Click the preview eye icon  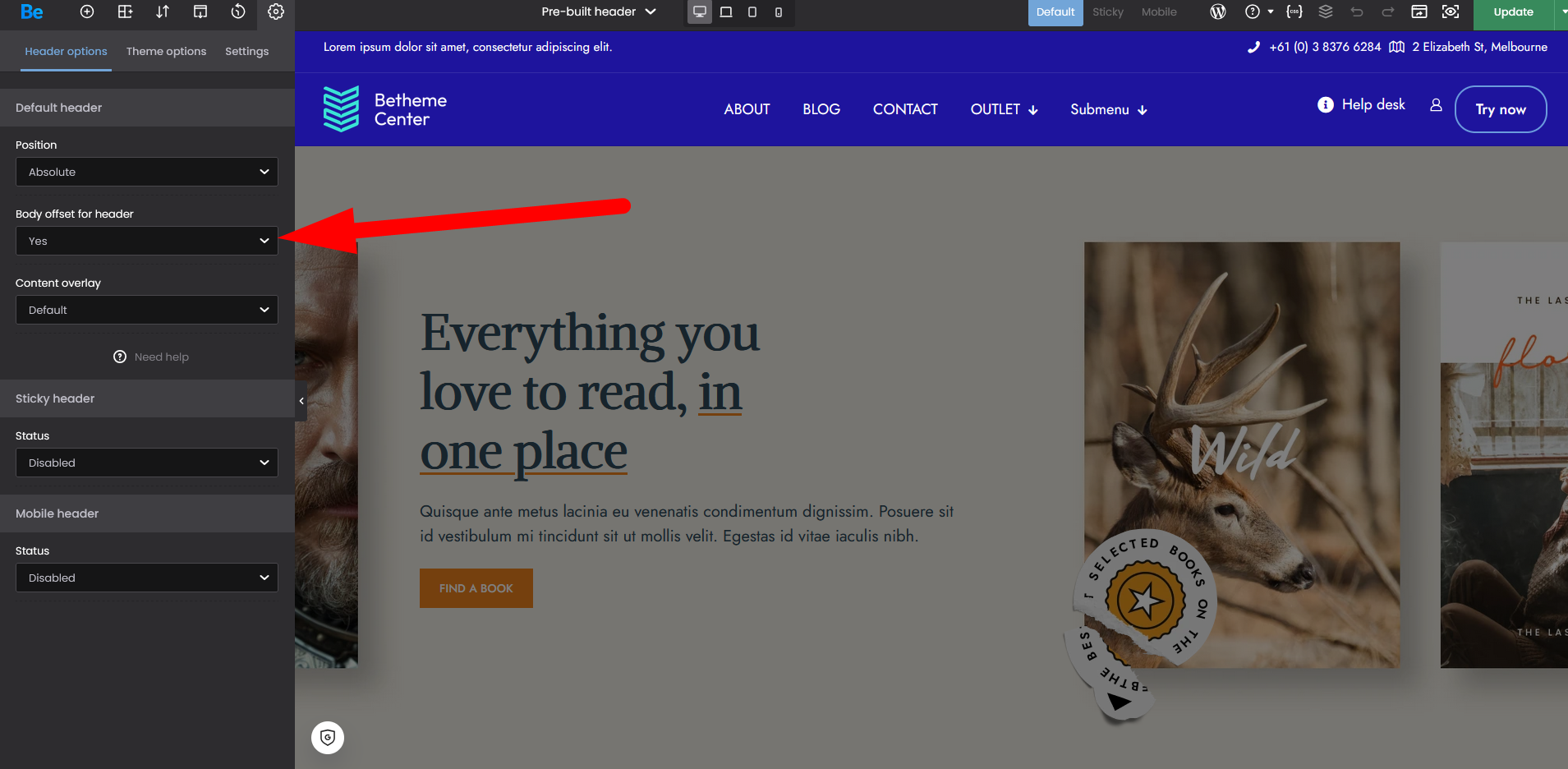[x=1451, y=12]
